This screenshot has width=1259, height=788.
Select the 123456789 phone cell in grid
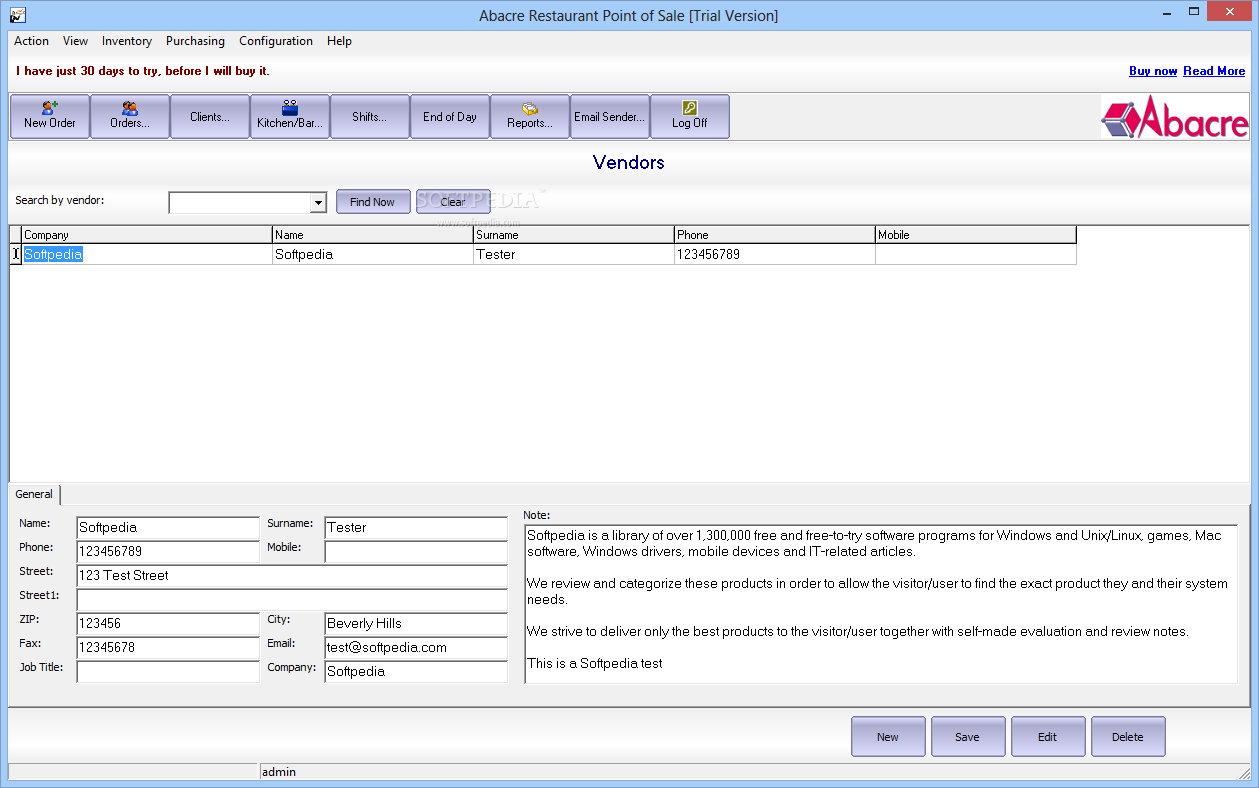click(x=775, y=254)
